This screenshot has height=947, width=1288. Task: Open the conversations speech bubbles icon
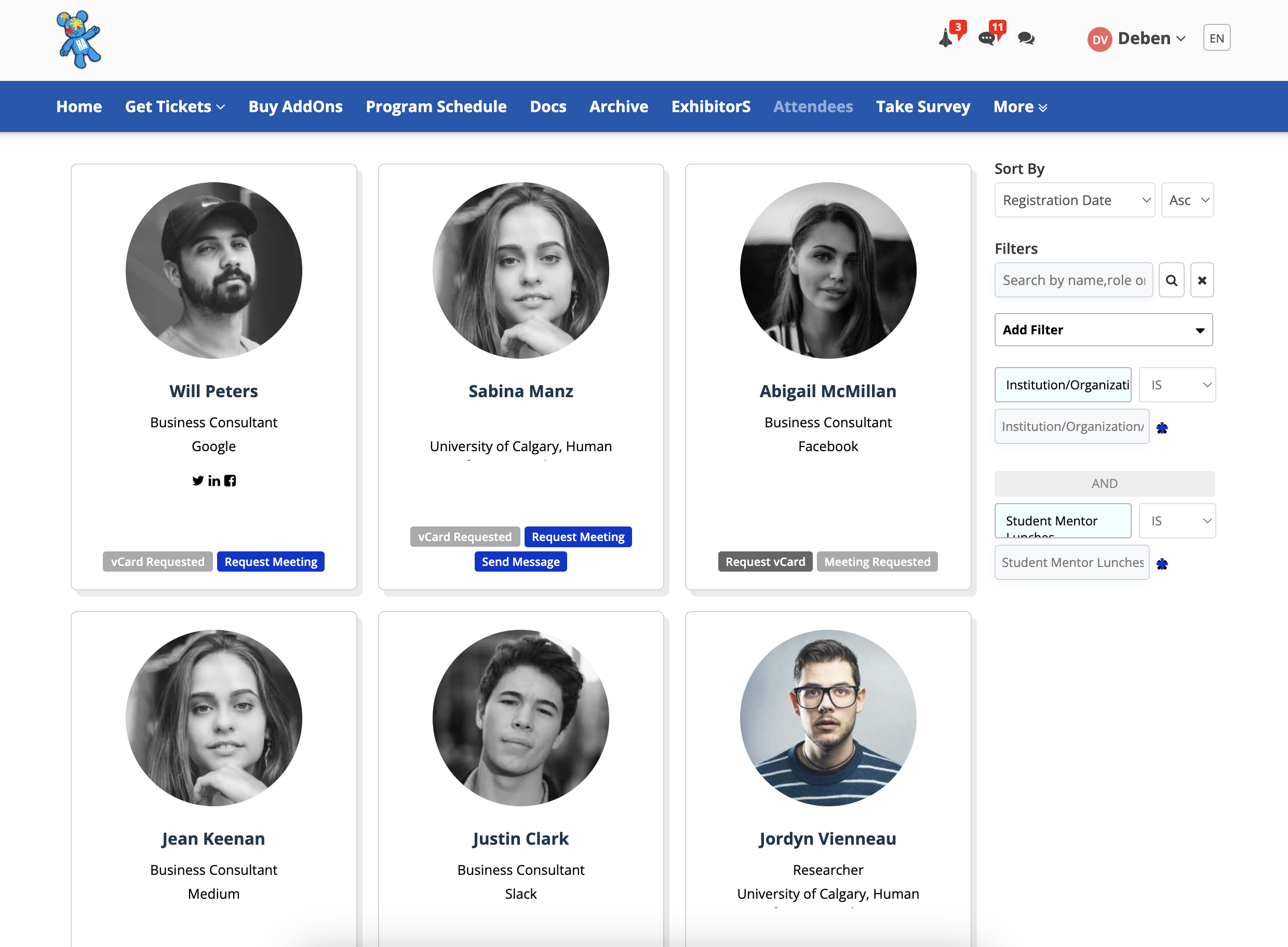[1026, 38]
